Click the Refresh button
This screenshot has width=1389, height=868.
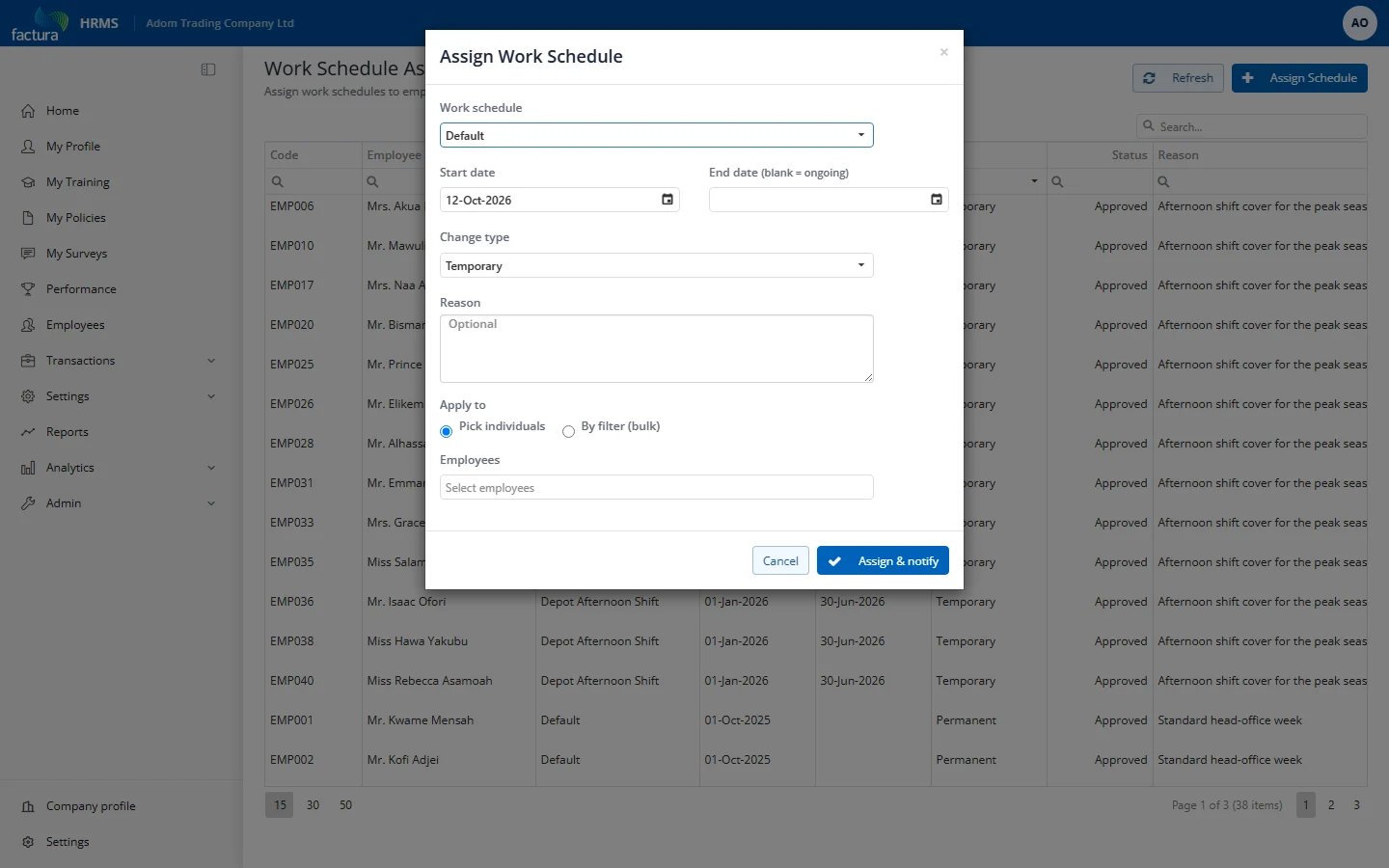point(1178,78)
